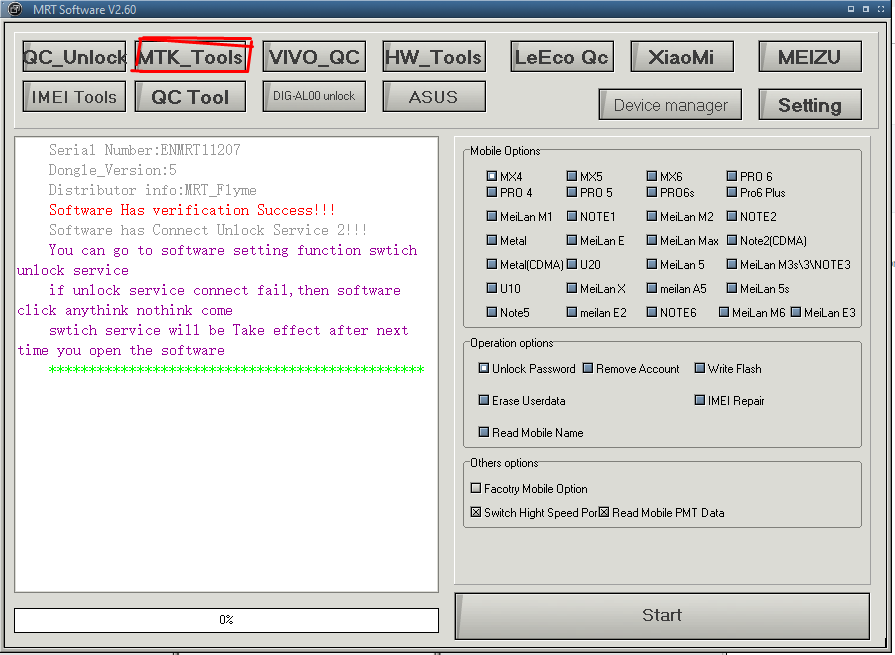Open the XiaoMi module
The width and height of the screenshot is (895, 655).
682,56
